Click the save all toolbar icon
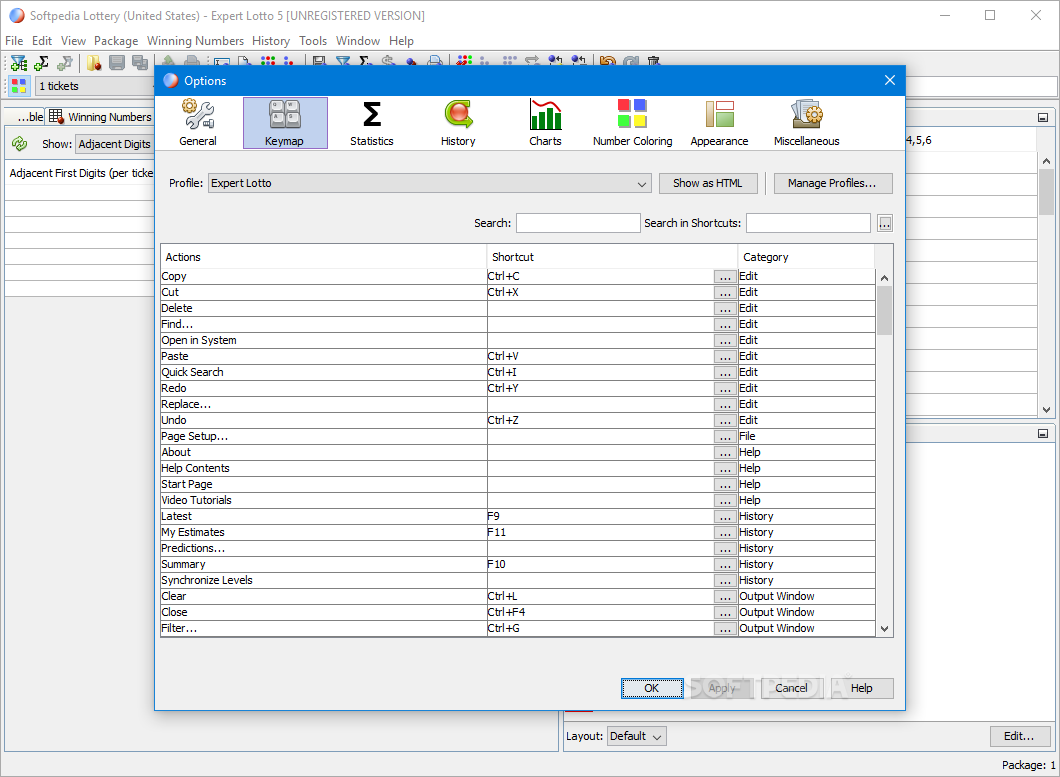Screen dimensions: 1060x777 point(140,64)
